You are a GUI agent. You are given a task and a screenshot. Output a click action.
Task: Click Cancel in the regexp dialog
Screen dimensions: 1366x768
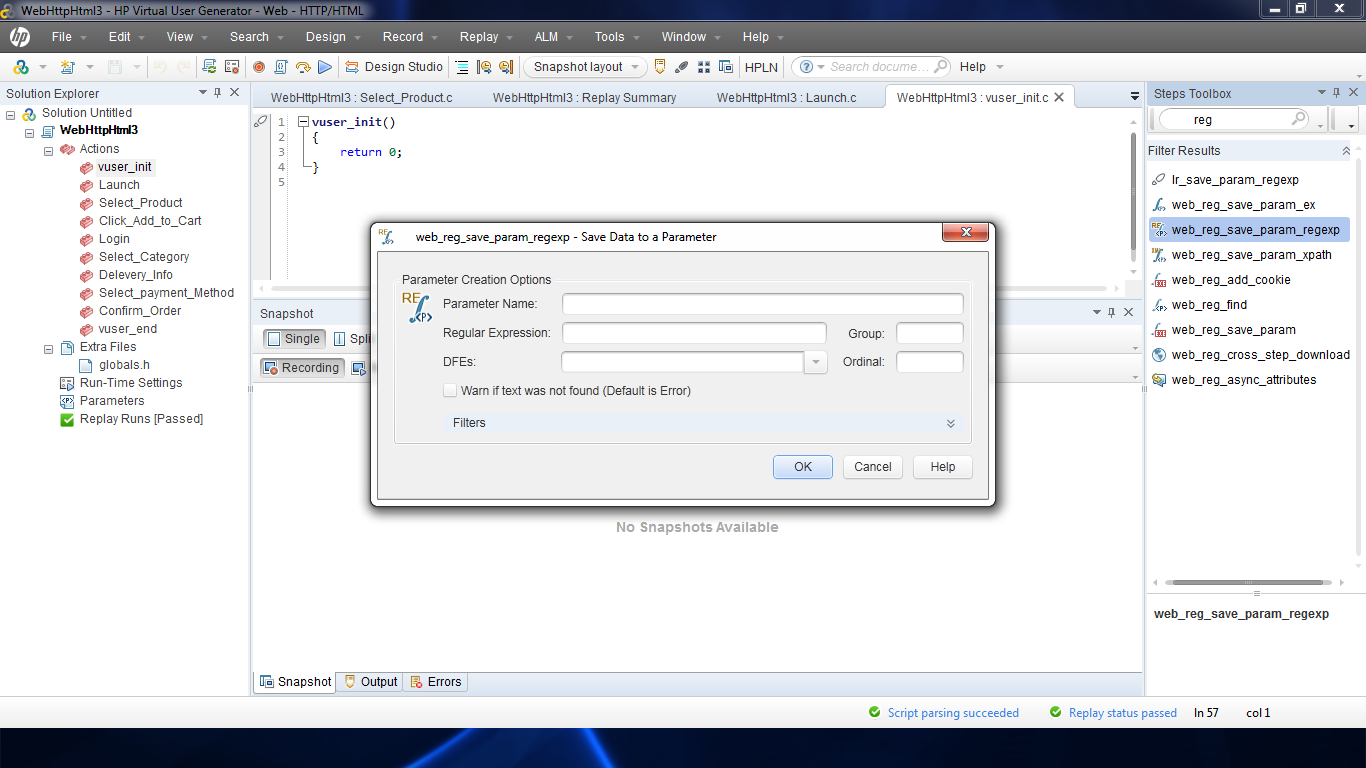point(873,467)
